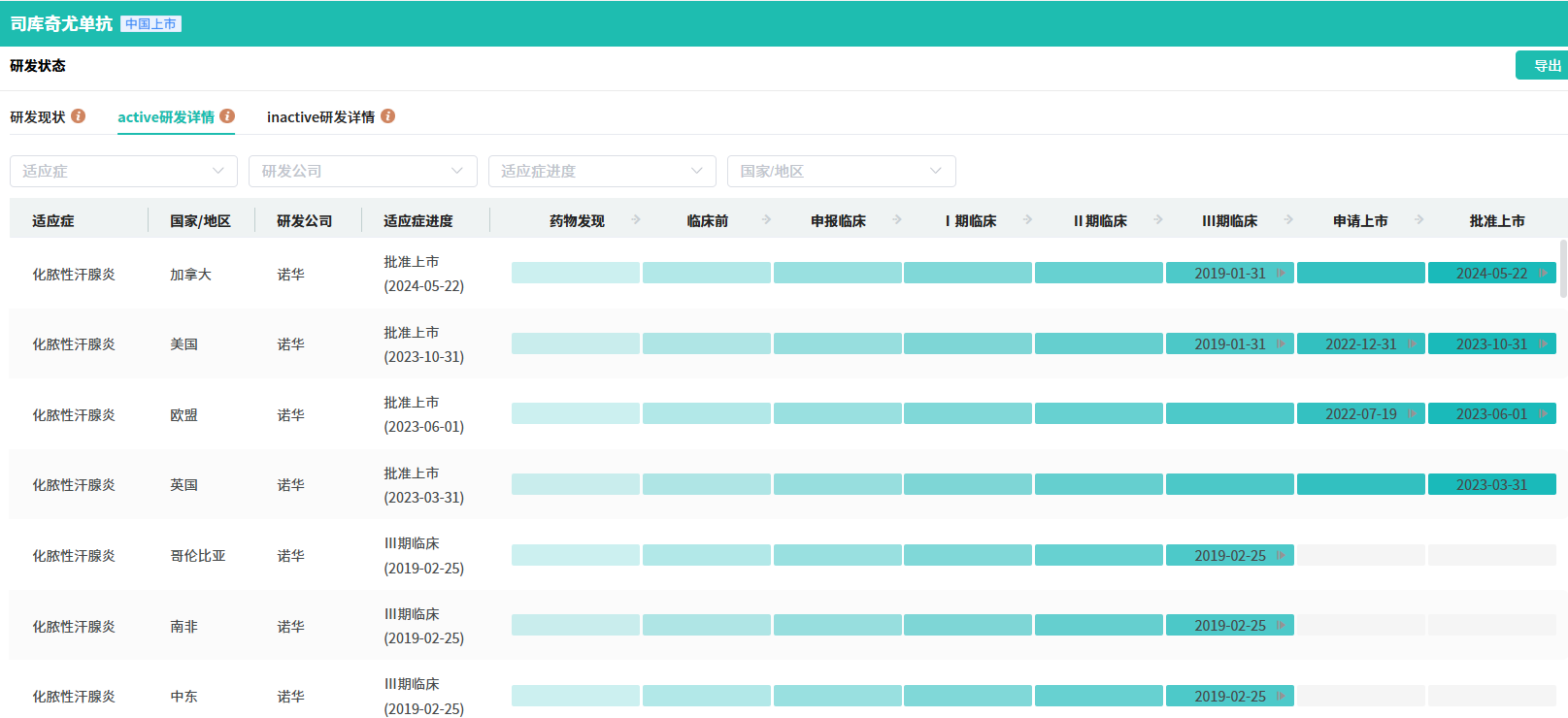Click the 导出 export button
Image resolution: width=1568 pixels, height=718 pixels.
coord(1546,66)
